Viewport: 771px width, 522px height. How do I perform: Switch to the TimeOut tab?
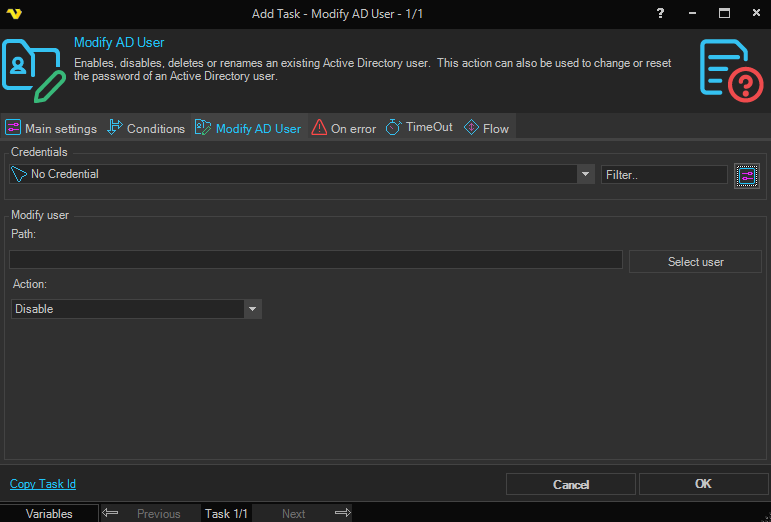419,128
